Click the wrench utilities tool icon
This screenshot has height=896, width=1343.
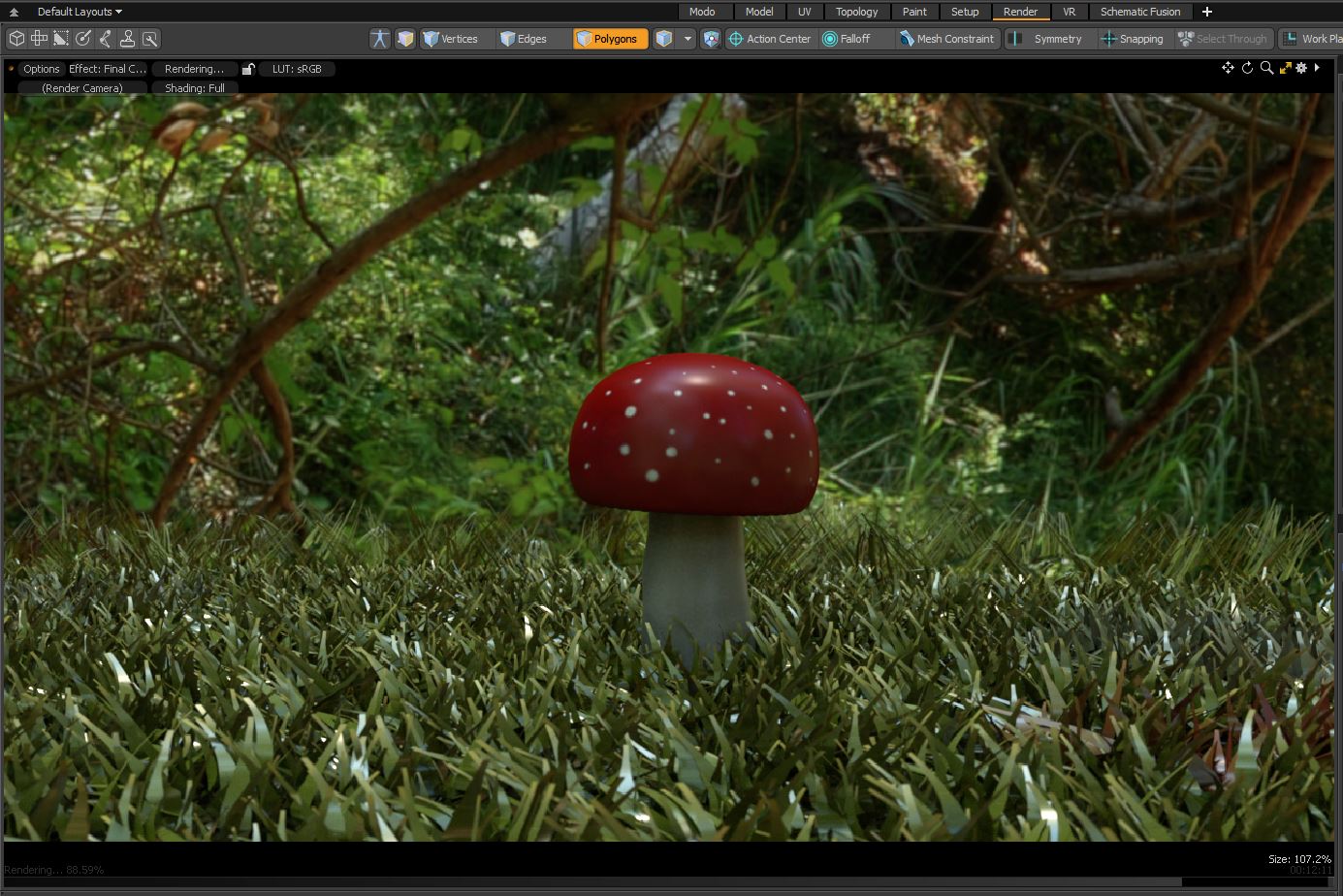(x=150, y=39)
